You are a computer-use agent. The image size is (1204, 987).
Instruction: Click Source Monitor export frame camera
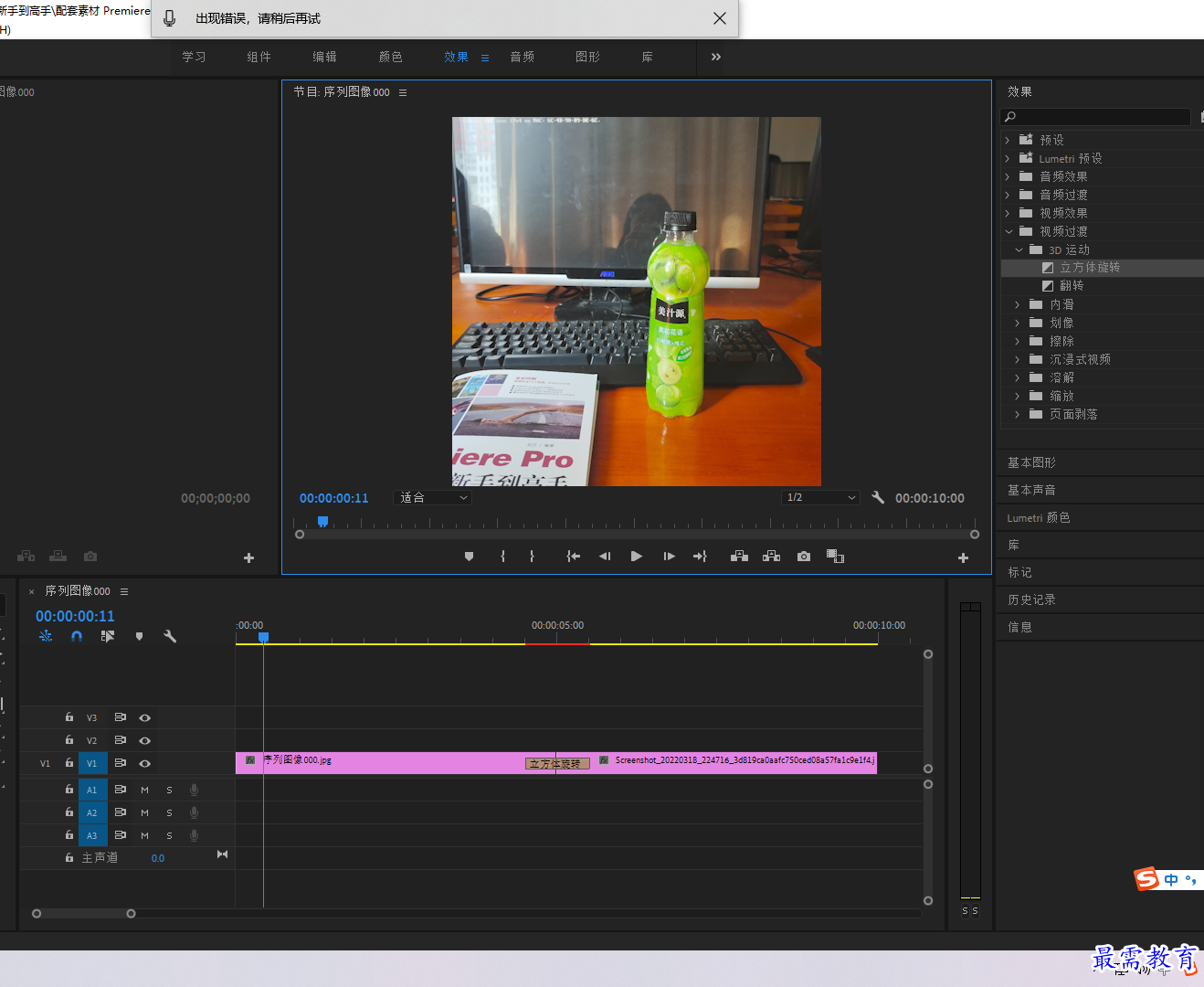tap(90, 557)
